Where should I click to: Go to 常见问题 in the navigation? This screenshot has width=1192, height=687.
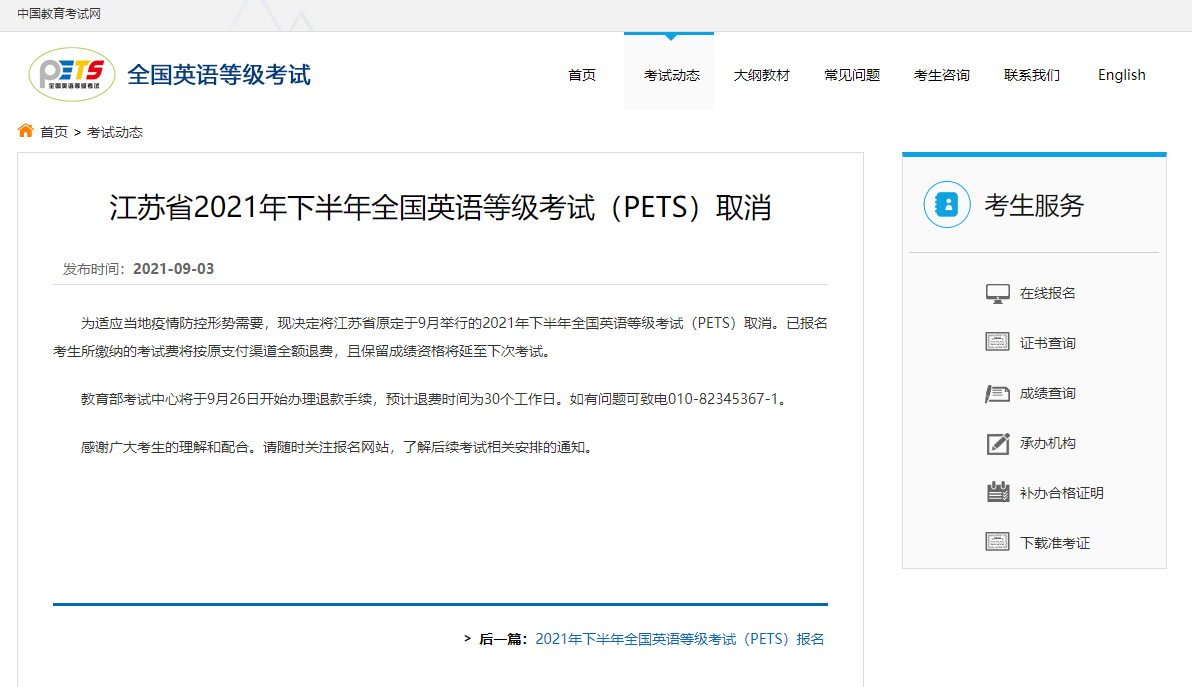[851, 75]
